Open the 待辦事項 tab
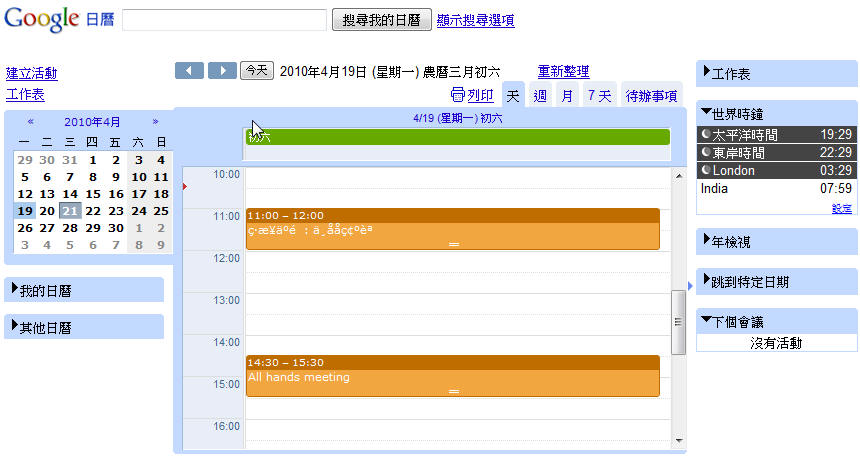 pos(651,96)
